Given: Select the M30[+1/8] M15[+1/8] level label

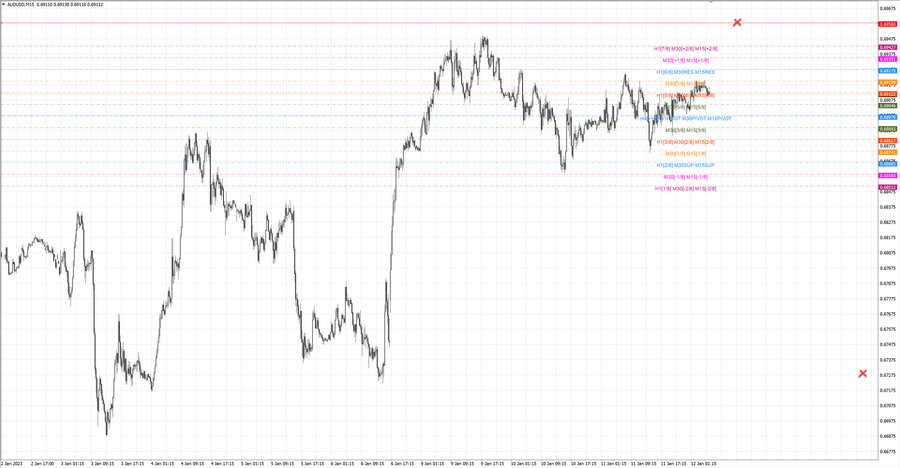Looking at the screenshot, I should point(685,60).
